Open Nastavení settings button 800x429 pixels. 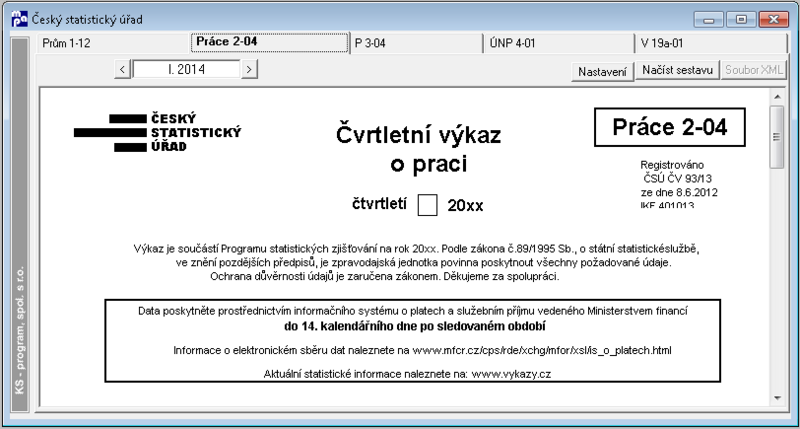coord(602,71)
